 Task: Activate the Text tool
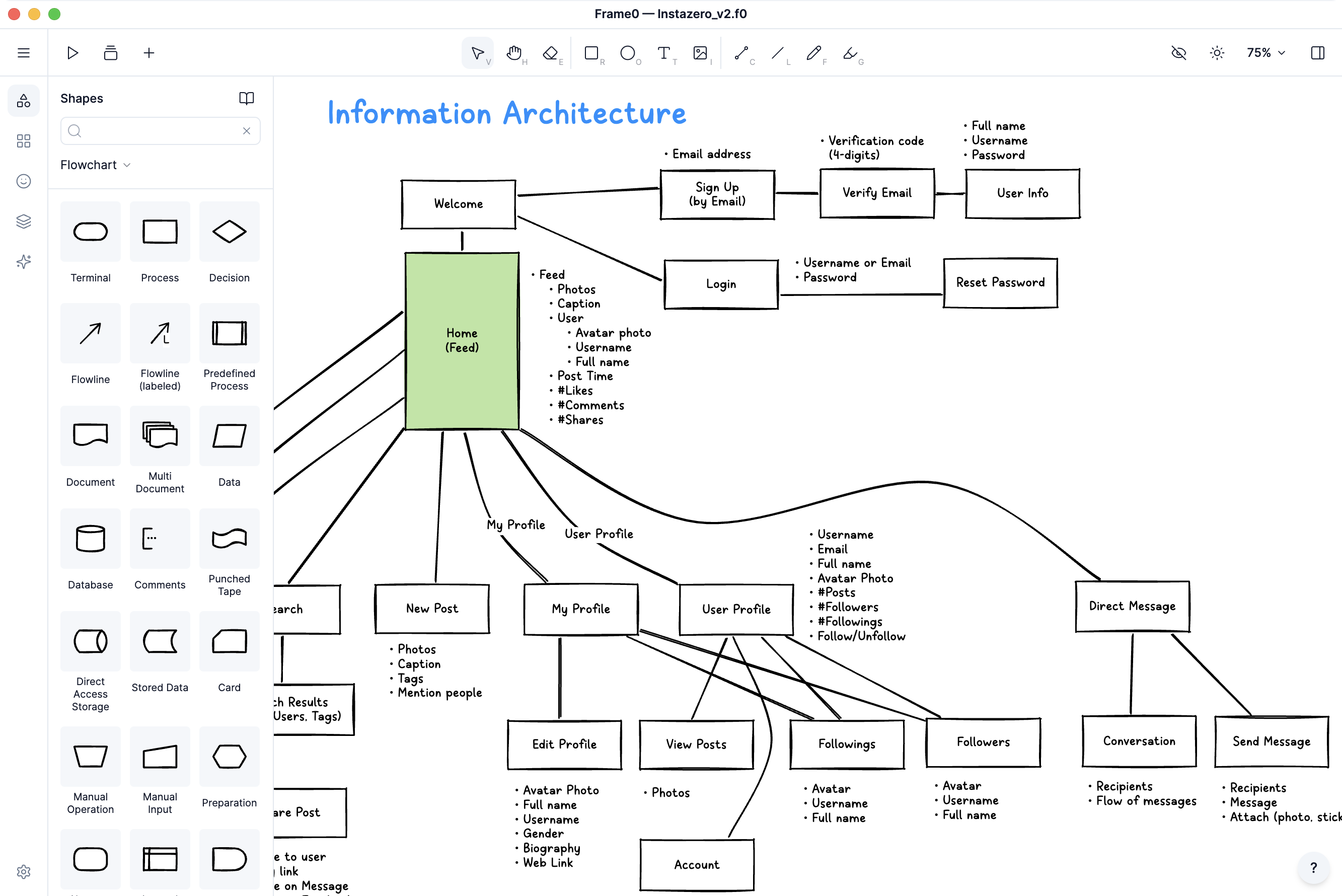point(663,53)
